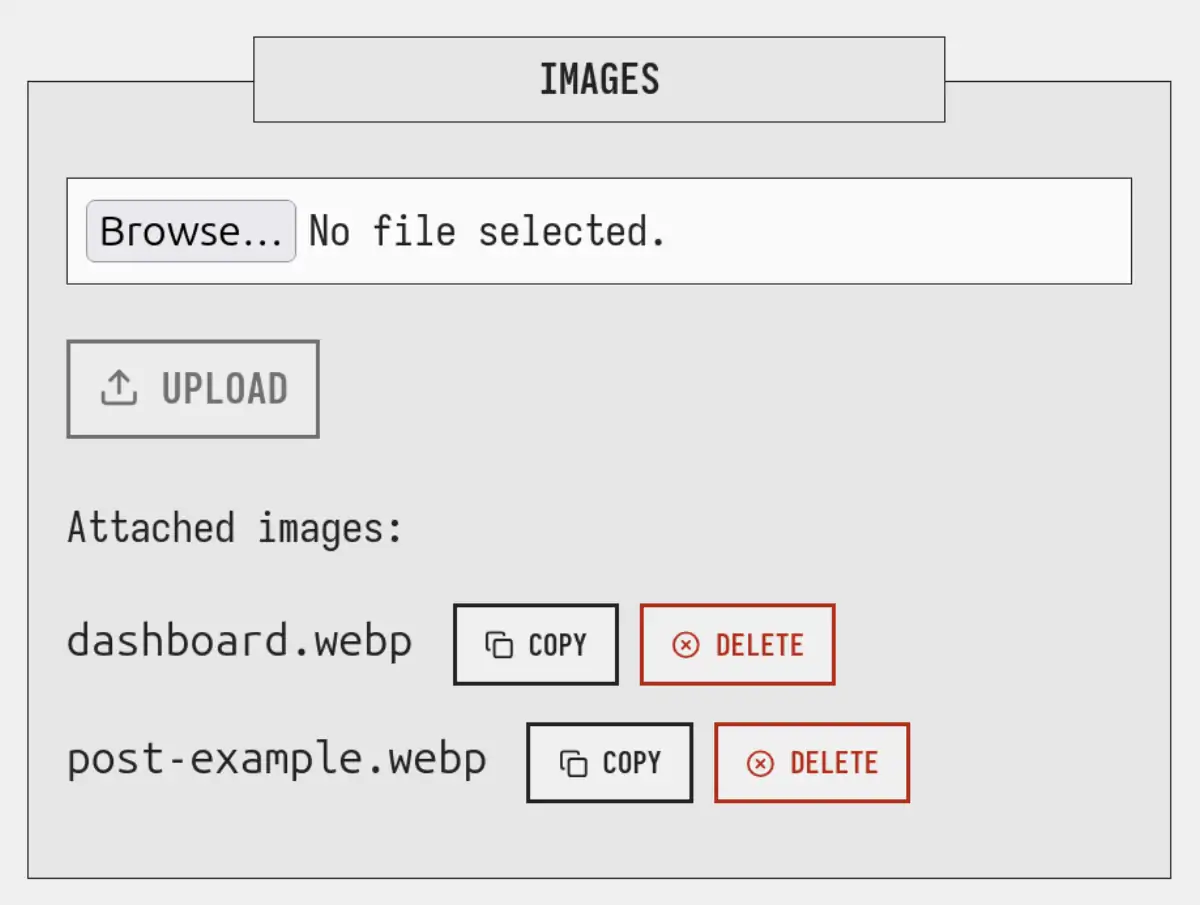This screenshot has width=1200, height=905.
Task: Click the copy icon beside dashboard.webp
Action: (499, 645)
